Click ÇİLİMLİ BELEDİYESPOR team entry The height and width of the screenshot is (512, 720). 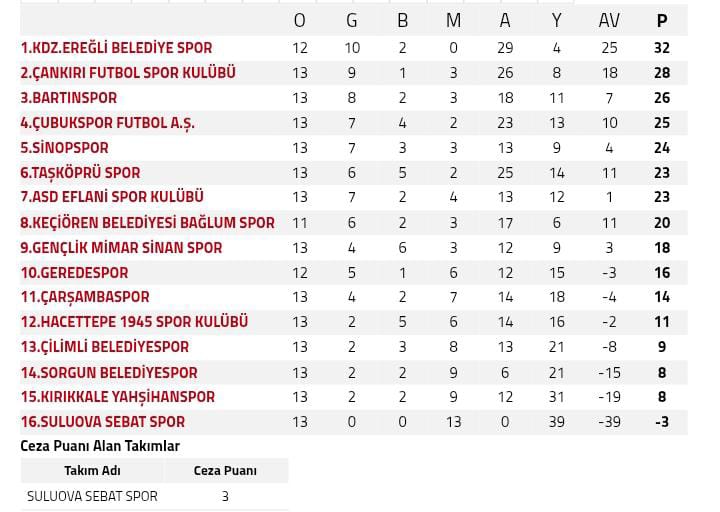pos(105,347)
